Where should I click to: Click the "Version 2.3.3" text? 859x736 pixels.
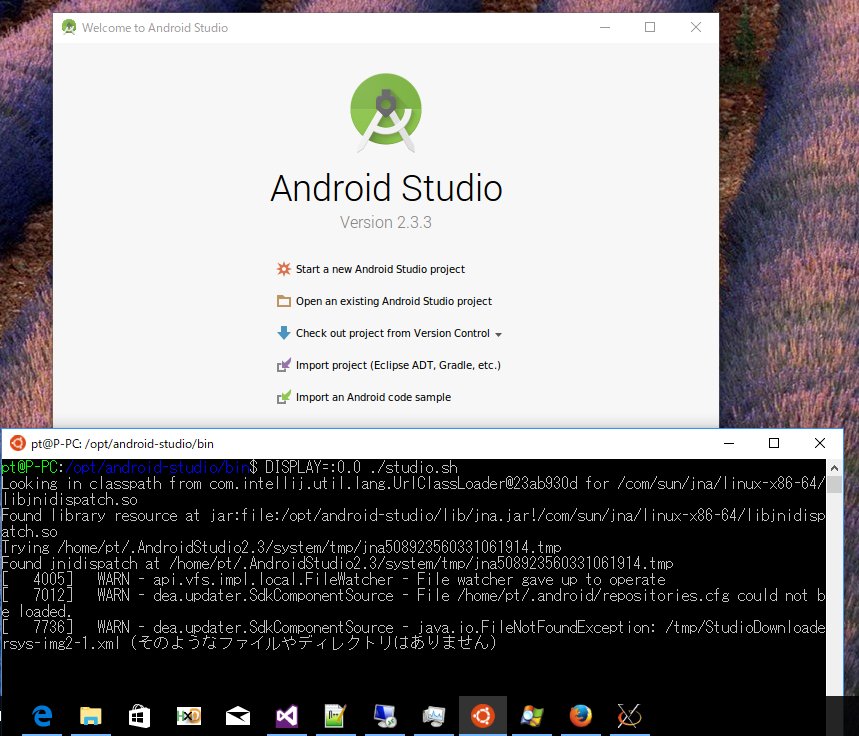coord(386,222)
